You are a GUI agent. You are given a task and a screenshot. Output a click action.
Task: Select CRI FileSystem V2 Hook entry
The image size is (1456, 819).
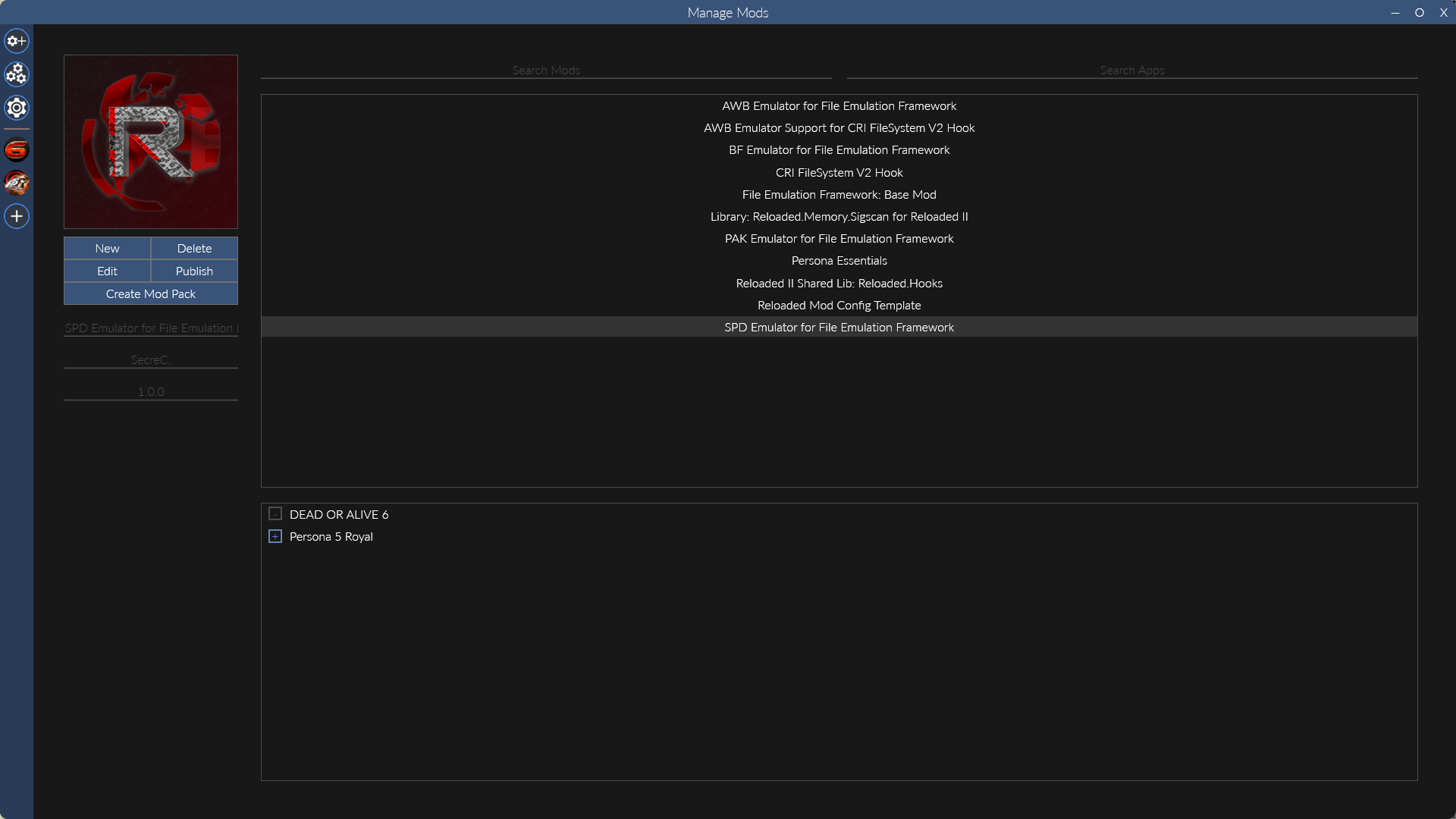839,173
